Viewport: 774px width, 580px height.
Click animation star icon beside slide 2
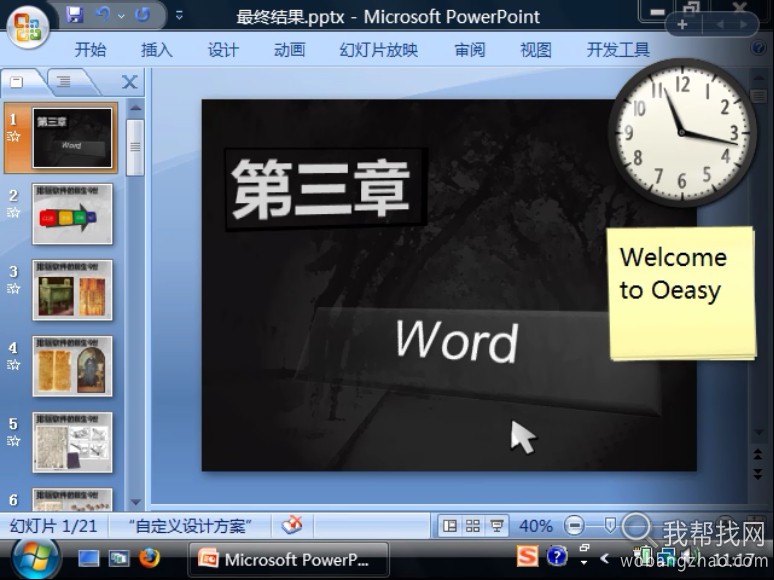pos(13,213)
